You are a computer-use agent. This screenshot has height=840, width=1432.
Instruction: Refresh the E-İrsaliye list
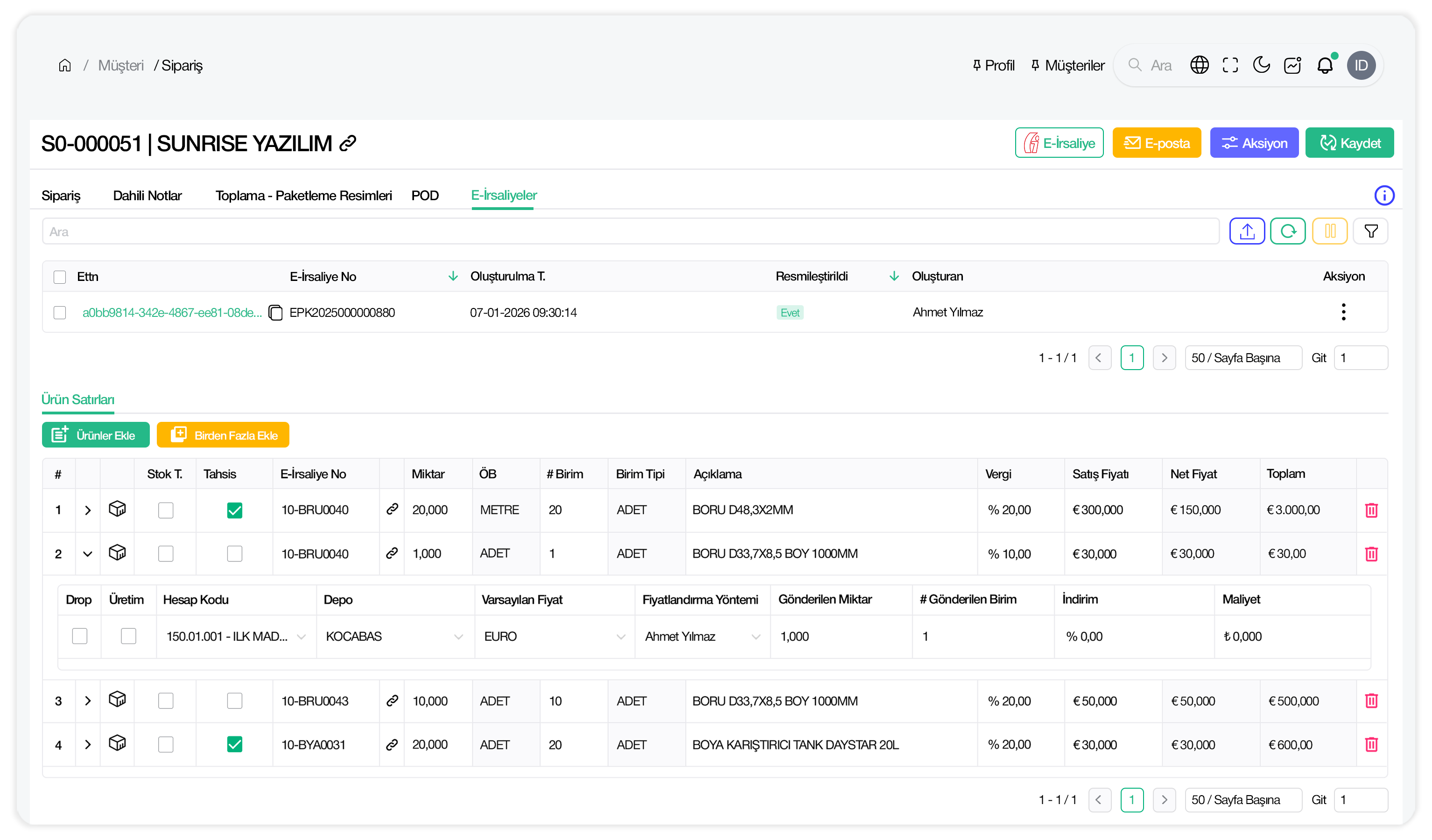coord(1288,231)
